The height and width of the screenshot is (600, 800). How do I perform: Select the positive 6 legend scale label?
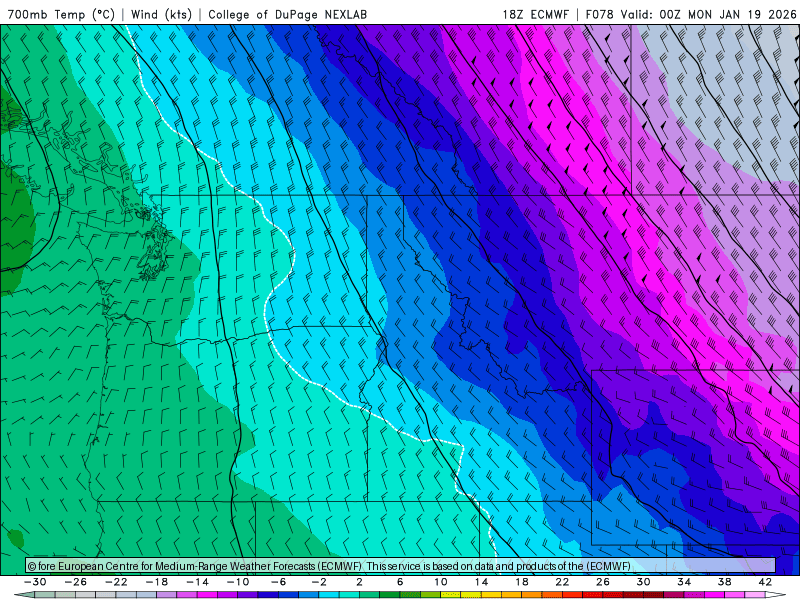pyautogui.click(x=400, y=582)
